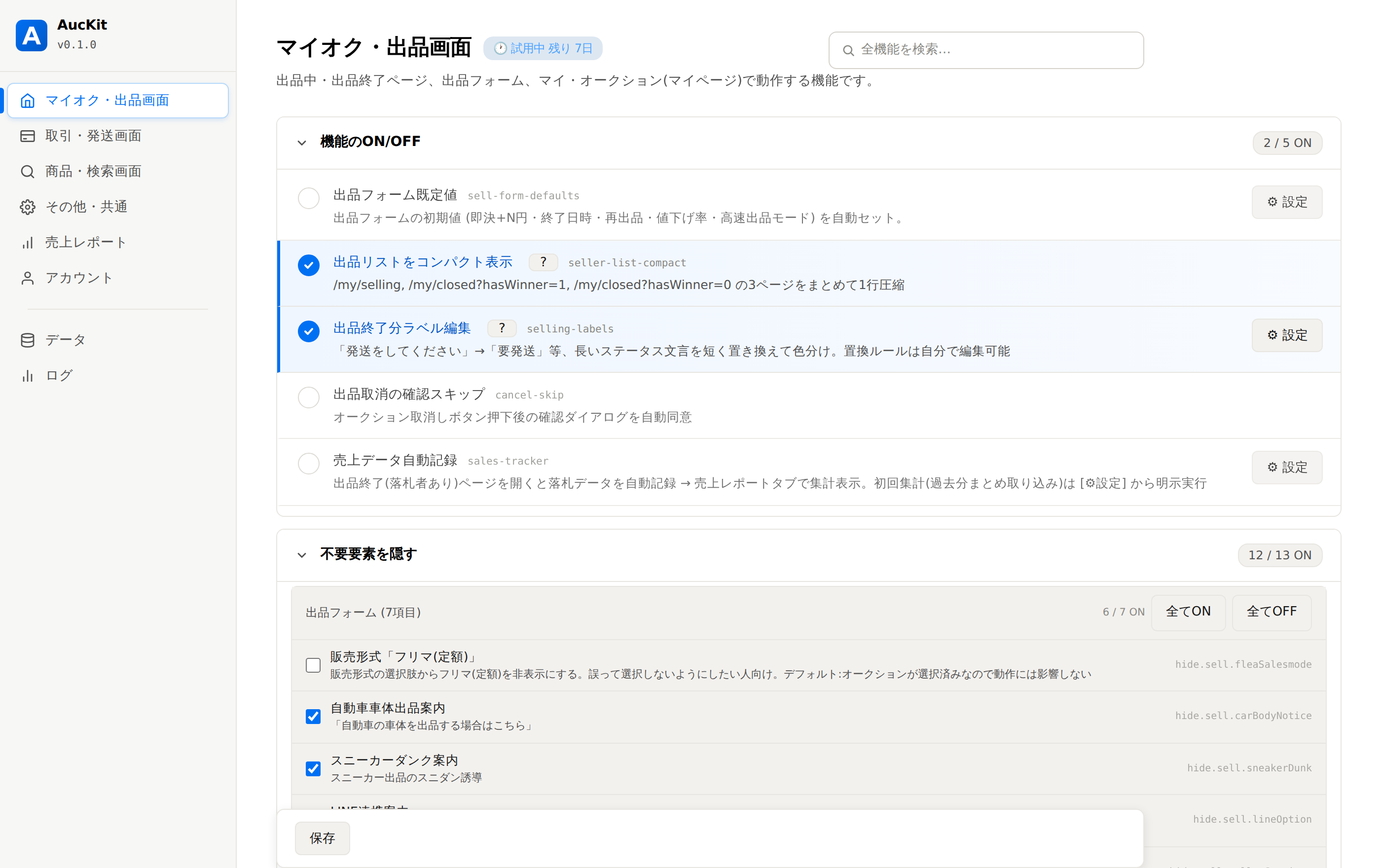Image resolution: width=1381 pixels, height=868 pixels.
Task: Focus the 全機能を検索 search field
Action: (986, 50)
